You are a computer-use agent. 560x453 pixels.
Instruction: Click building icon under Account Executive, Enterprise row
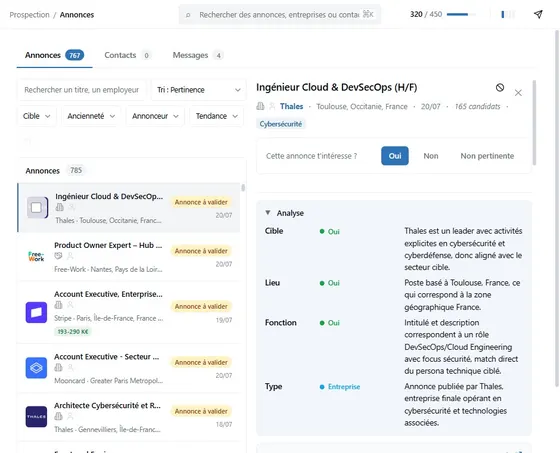click(58, 305)
